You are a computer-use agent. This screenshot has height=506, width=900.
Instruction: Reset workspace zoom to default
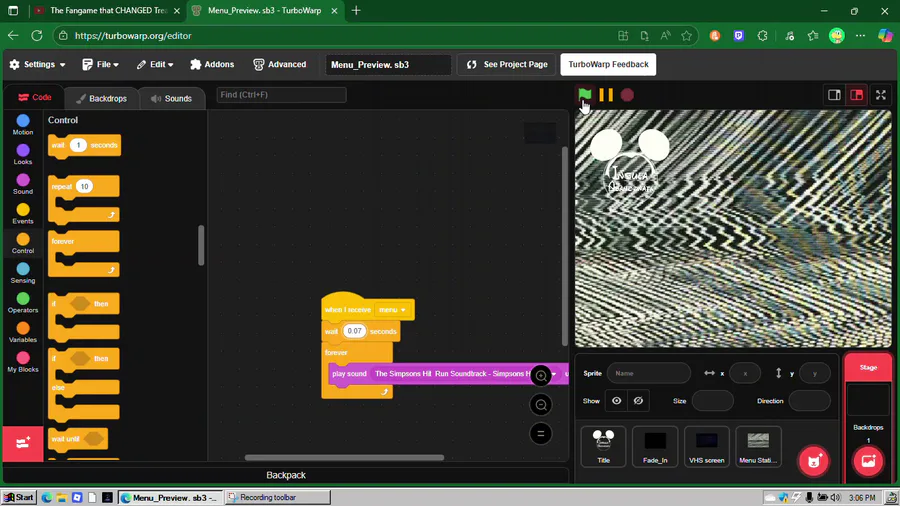pyautogui.click(x=541, y=434)
